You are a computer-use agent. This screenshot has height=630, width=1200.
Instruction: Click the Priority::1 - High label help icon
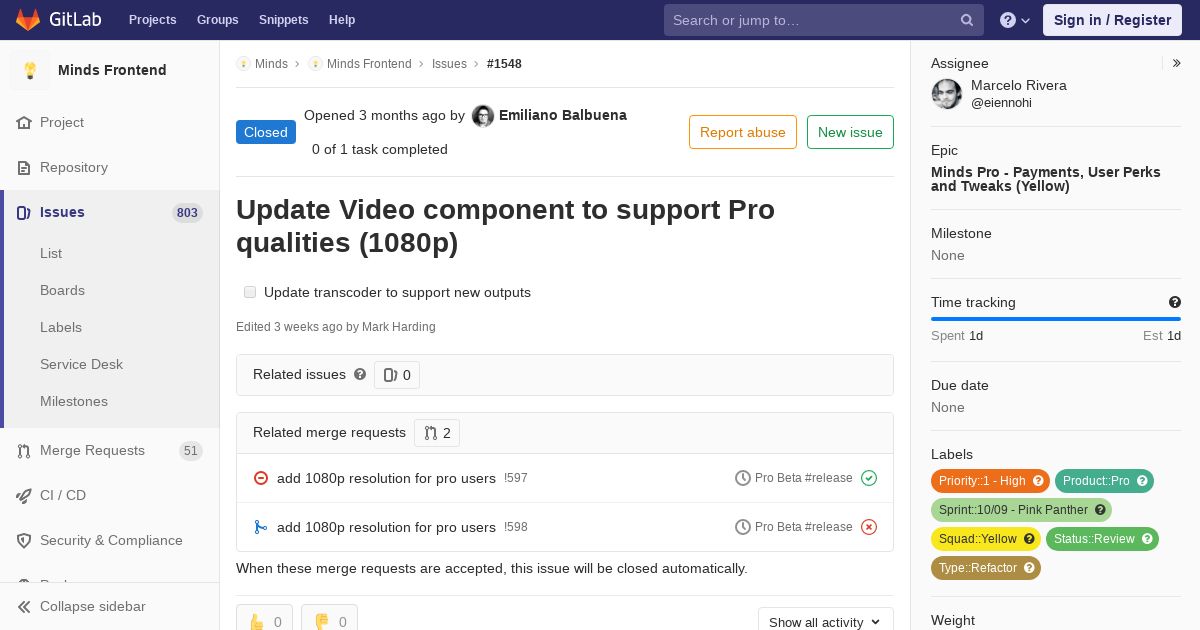tap(1038, 481)
